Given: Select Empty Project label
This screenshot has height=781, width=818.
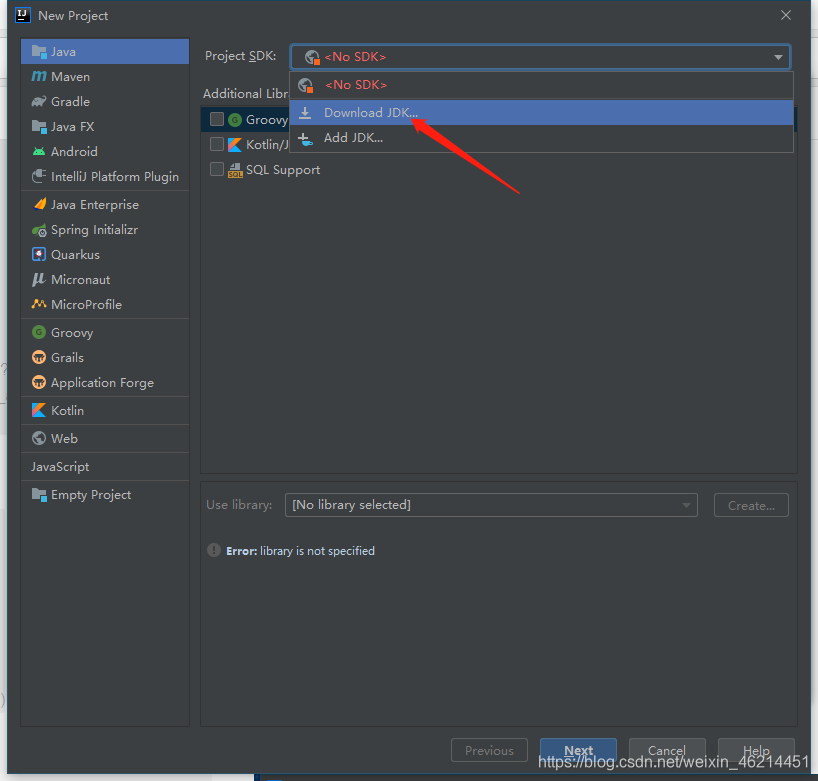Looking at the screenshot, I should click(x=91, y=495).
